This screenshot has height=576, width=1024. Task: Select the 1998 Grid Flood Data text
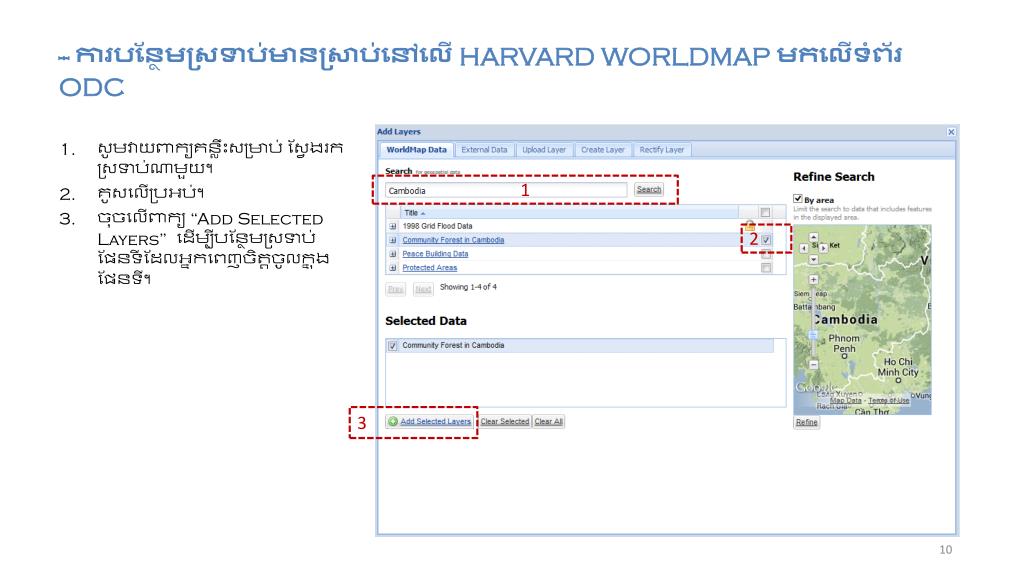point(437,226)
